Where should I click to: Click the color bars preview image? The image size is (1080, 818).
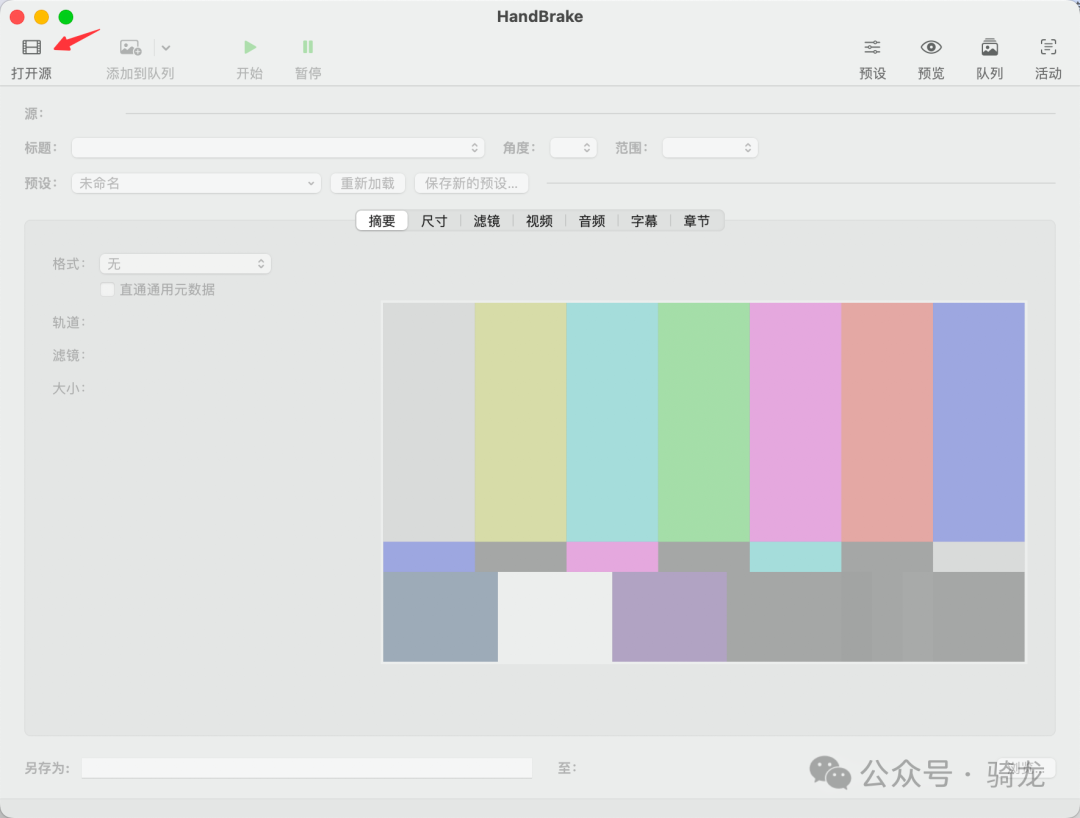pyautogui.click(x=704, y=482)
